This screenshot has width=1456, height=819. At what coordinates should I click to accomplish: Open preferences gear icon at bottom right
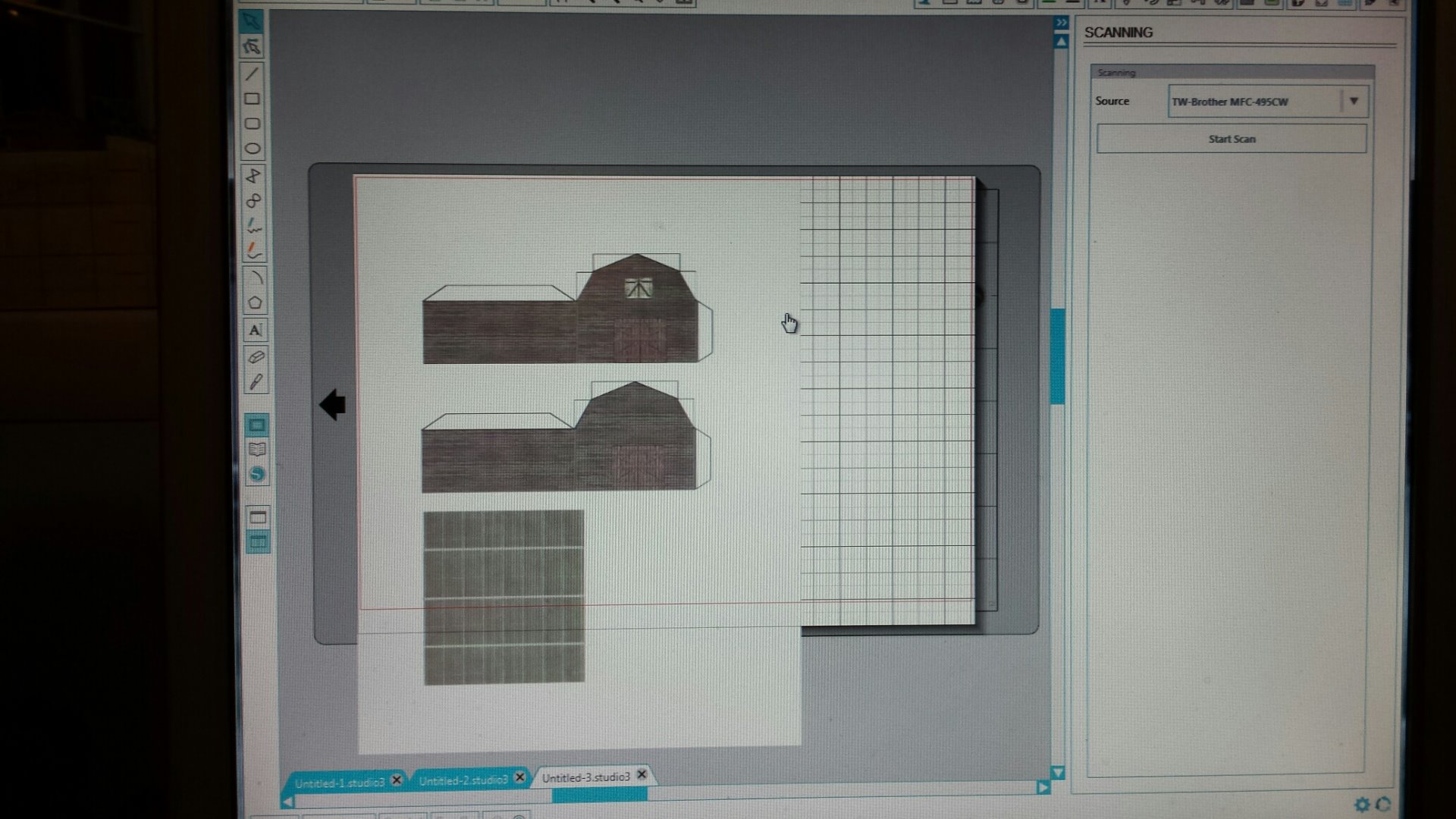(x=1362, y=805)
